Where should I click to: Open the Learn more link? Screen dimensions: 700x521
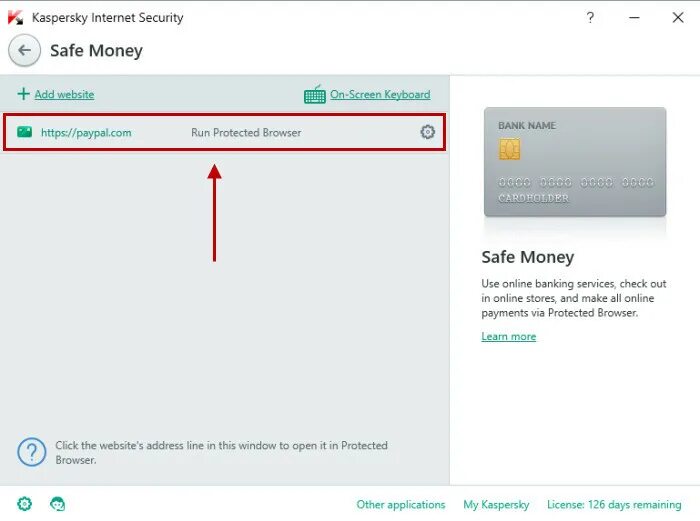click(x=508, y=336)
